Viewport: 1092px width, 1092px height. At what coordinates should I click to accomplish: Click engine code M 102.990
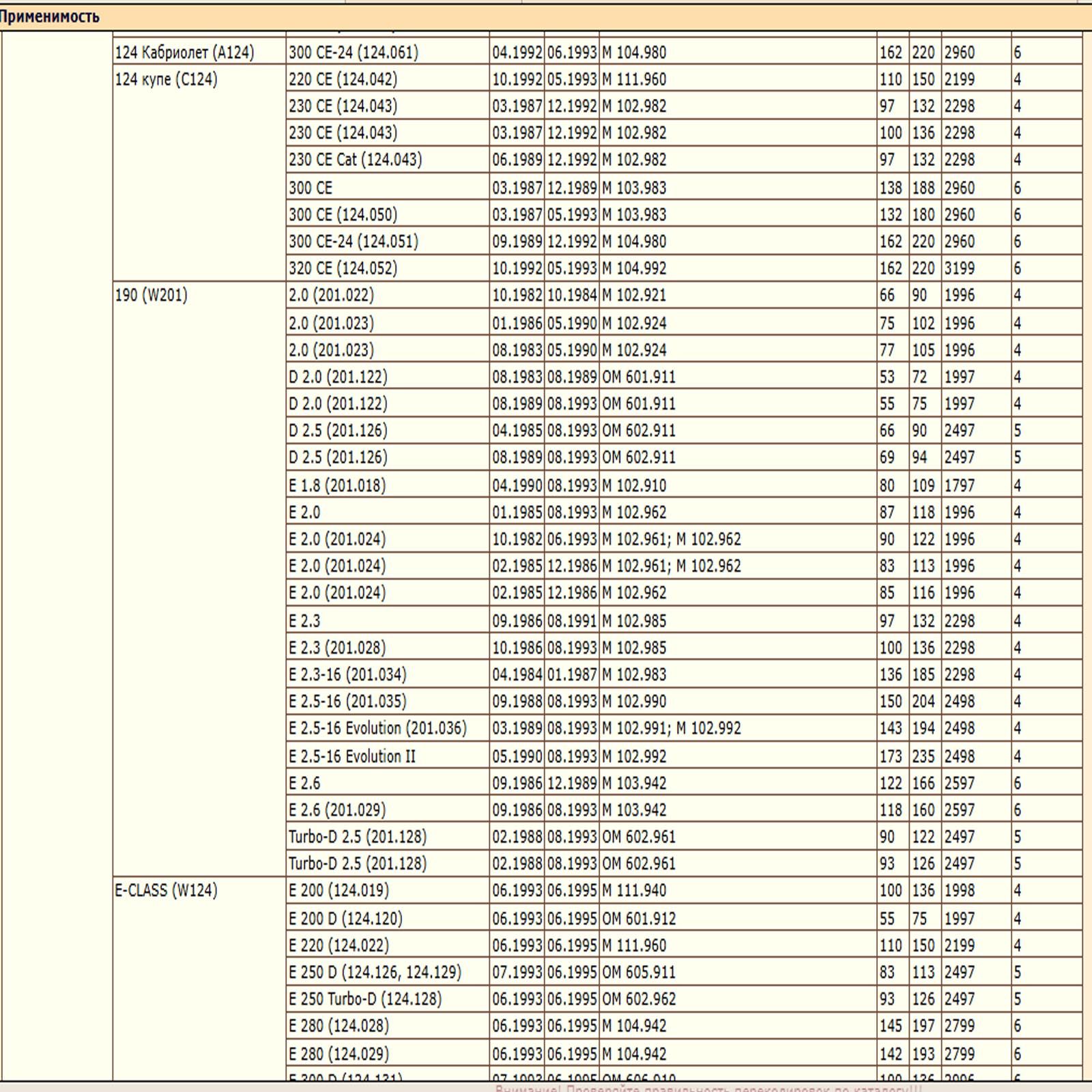[634, 701]
